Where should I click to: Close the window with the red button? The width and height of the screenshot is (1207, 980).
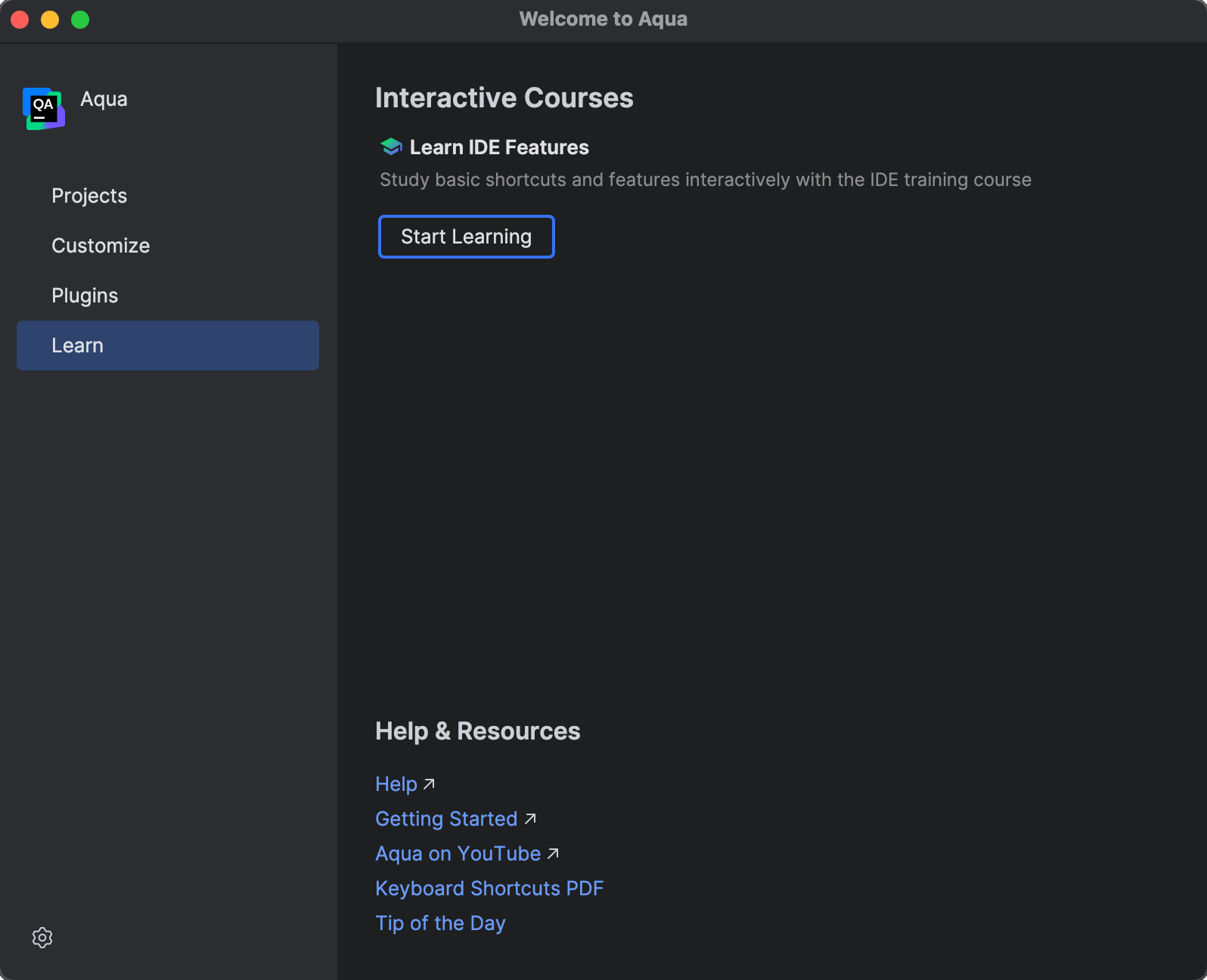[20, 20]
